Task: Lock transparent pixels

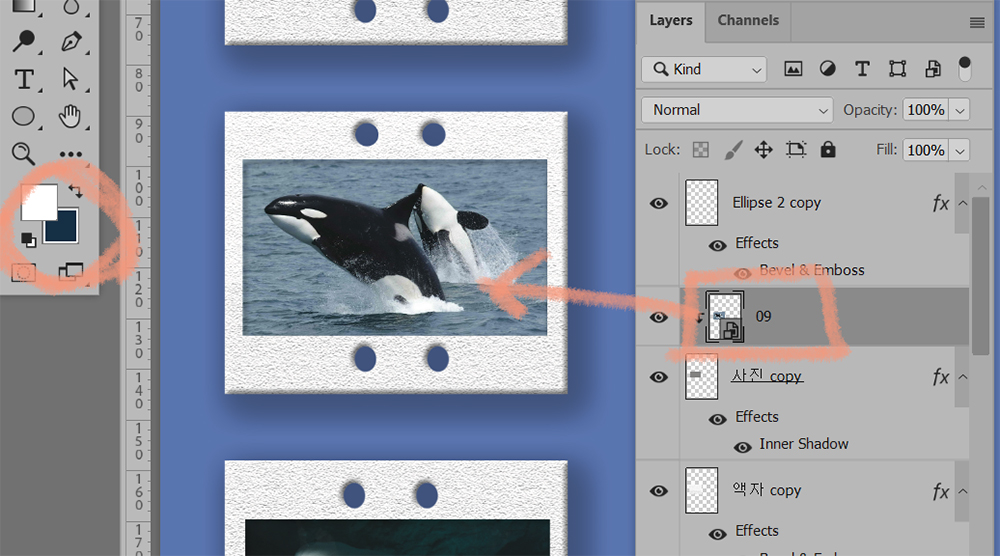Action: point(701,150)
